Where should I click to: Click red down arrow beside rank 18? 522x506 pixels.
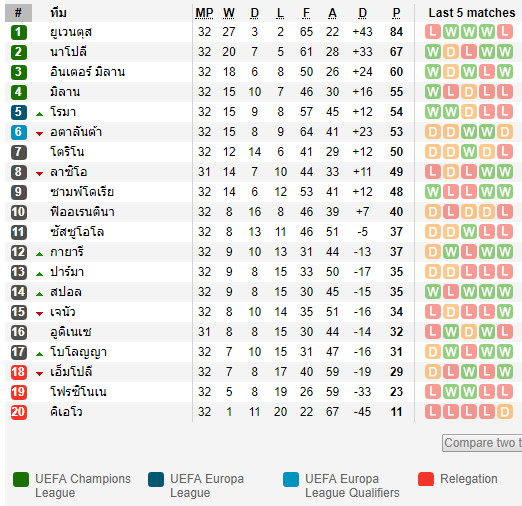(39, 374)
